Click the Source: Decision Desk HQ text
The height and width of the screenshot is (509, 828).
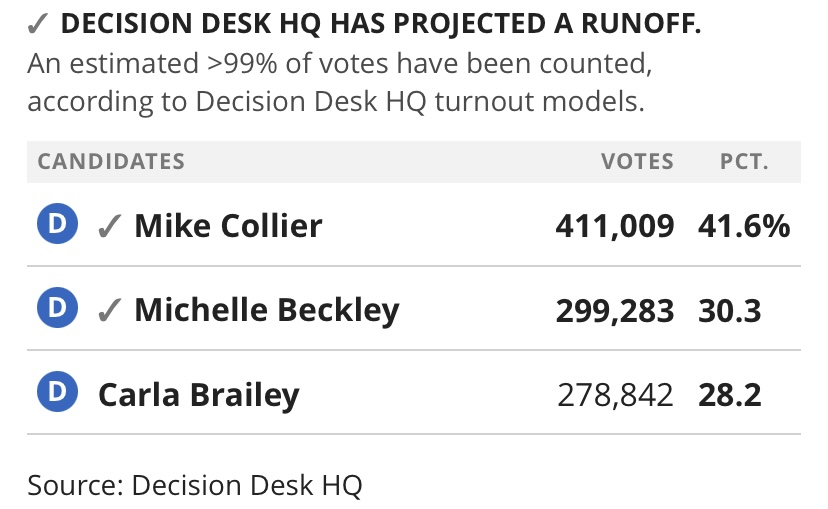point(194,485)
